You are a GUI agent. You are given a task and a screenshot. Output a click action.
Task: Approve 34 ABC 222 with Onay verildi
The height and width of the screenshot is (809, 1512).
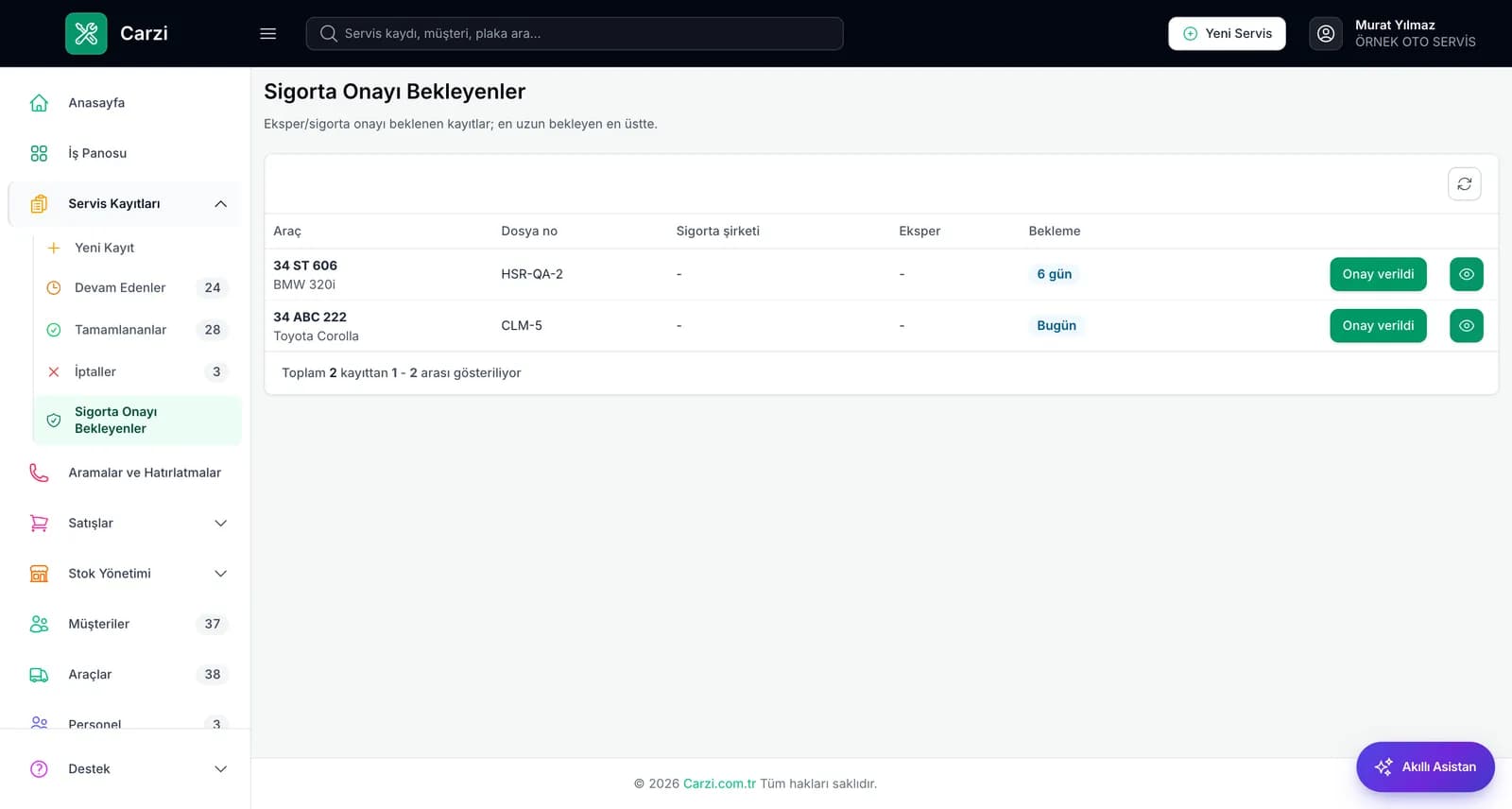point(1378,325)
